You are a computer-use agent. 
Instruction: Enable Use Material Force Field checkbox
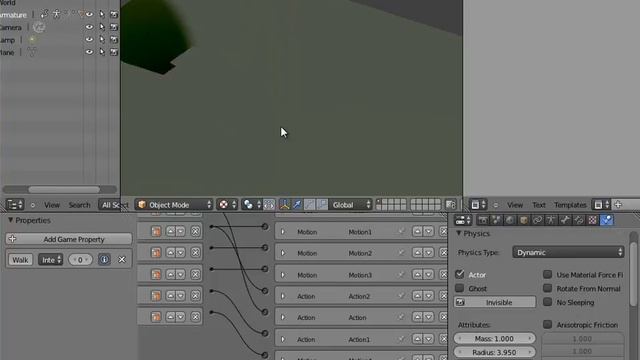click(x=548, y=274)
